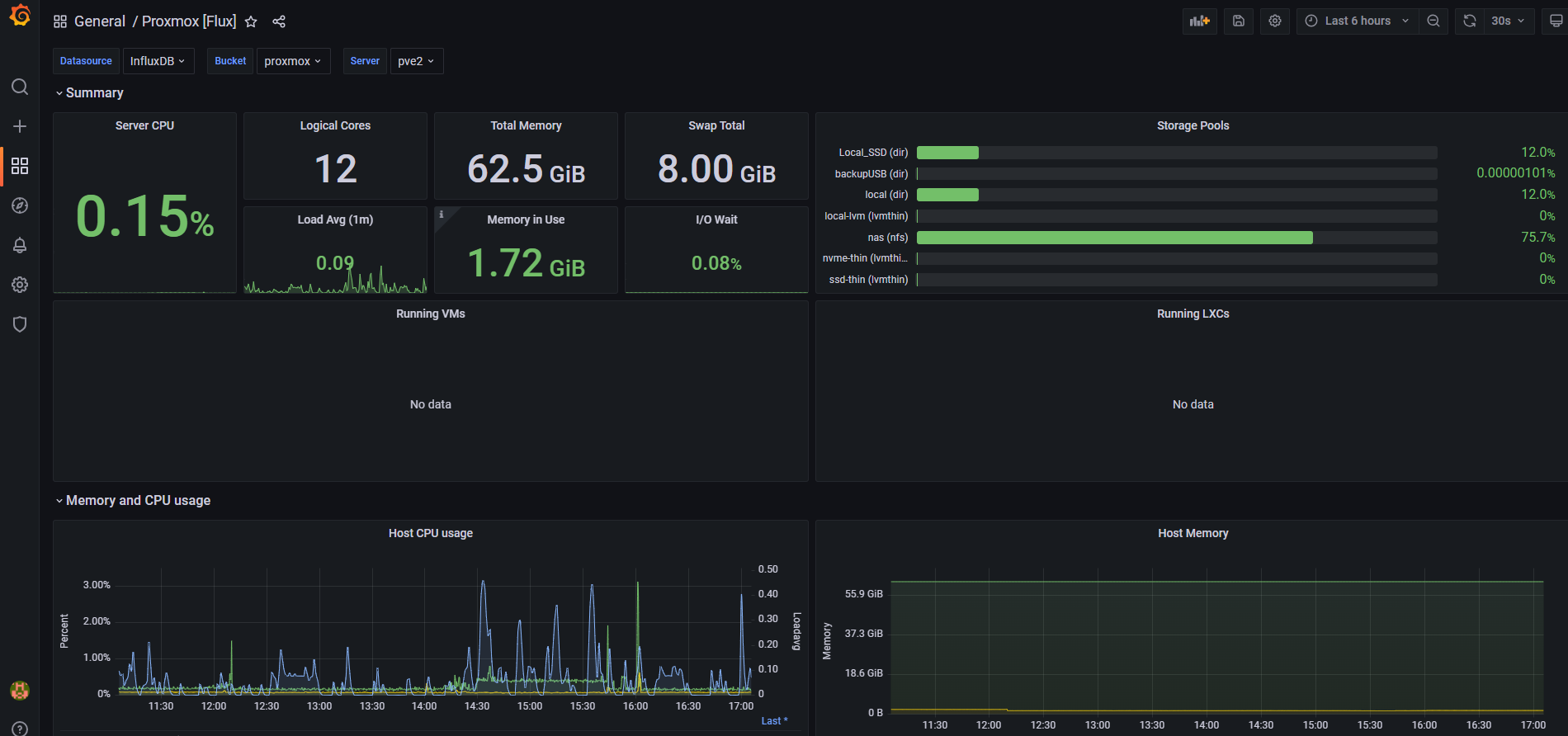The height and width of the screenshot is (736, 1568).
Task: Click the General folder breadcrumb link
Action: 100,21
